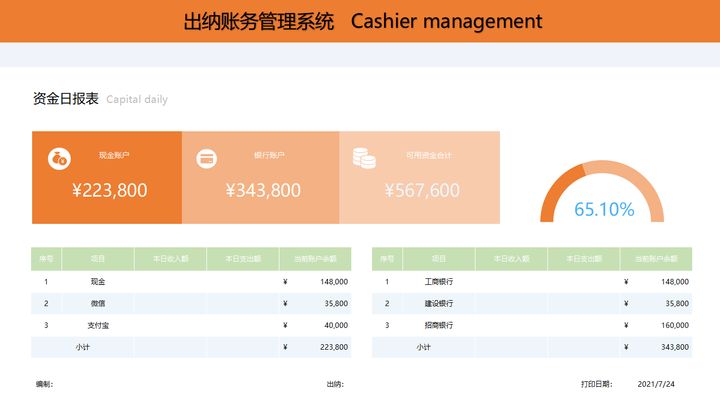Select the 招商银行 row item cell

coord(439,325)
